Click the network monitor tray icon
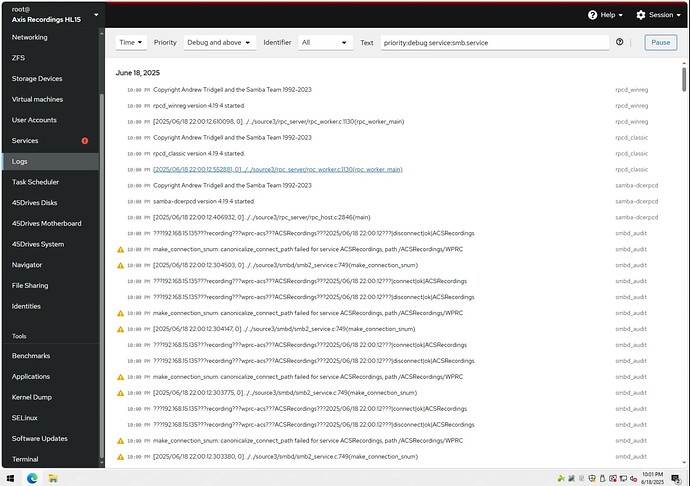This screenshot has width=690, height=486. (623, 479)
